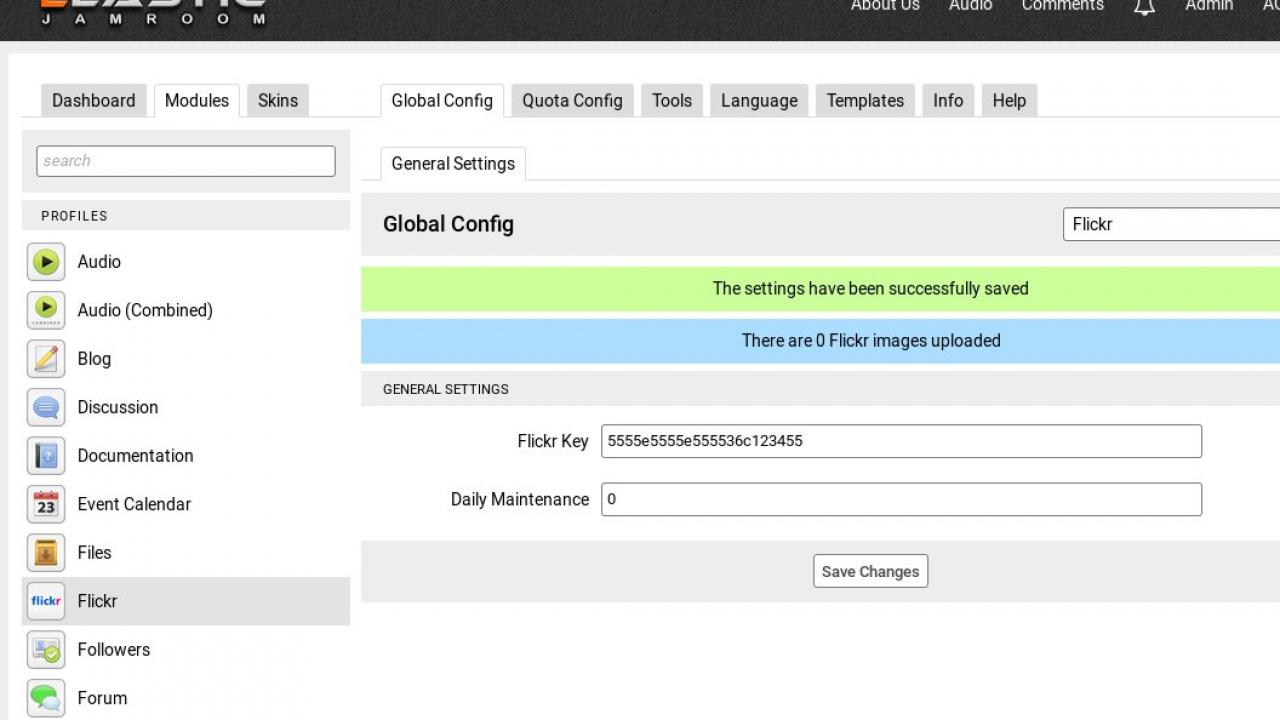The height and width of the screenshot is (720, 1280).
Task: Click into the Flickr Key field
Action: point(900,441)
